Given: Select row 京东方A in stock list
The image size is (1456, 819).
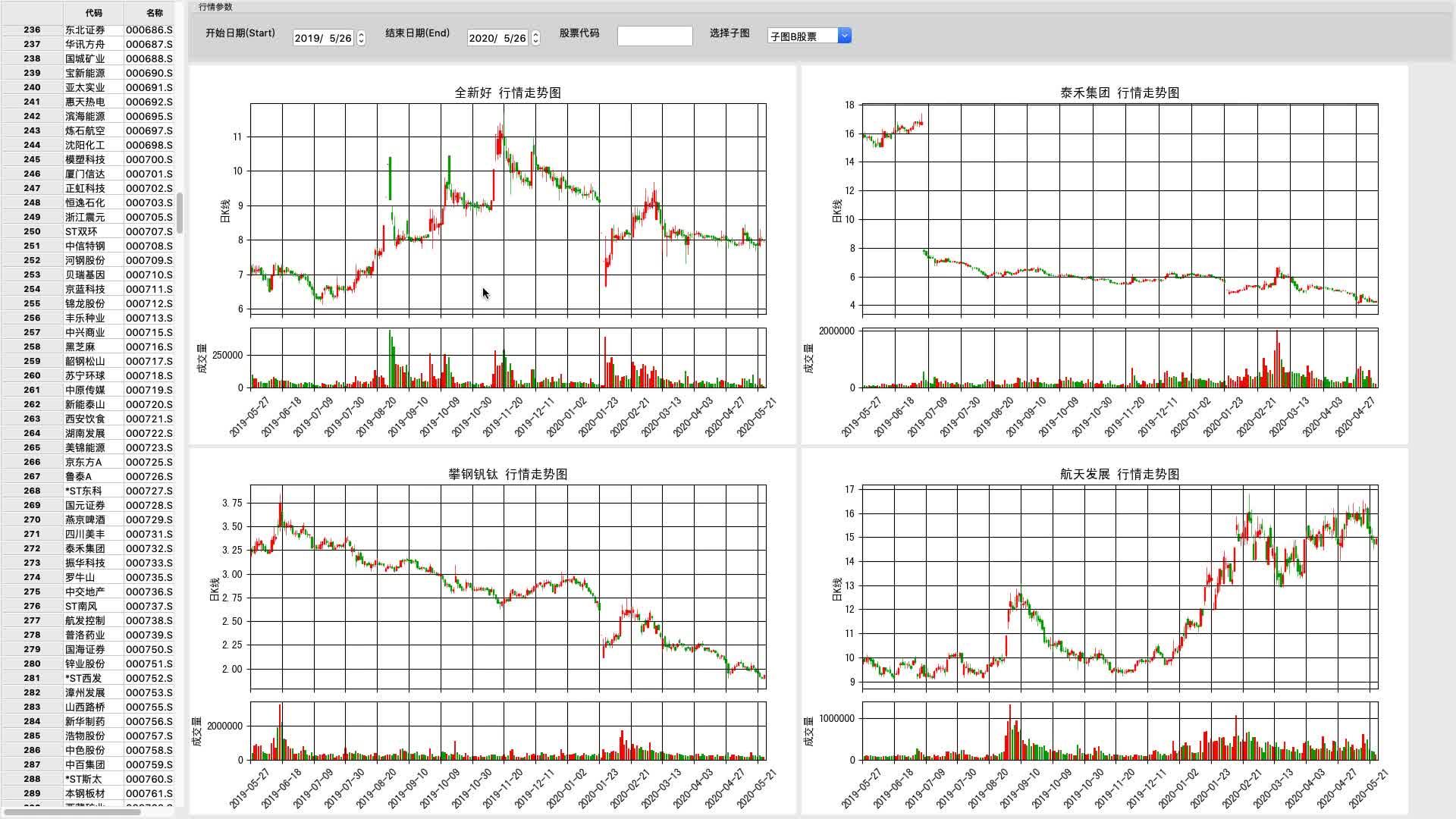Looking at the screenshot, I should click(x=87, y=462).
